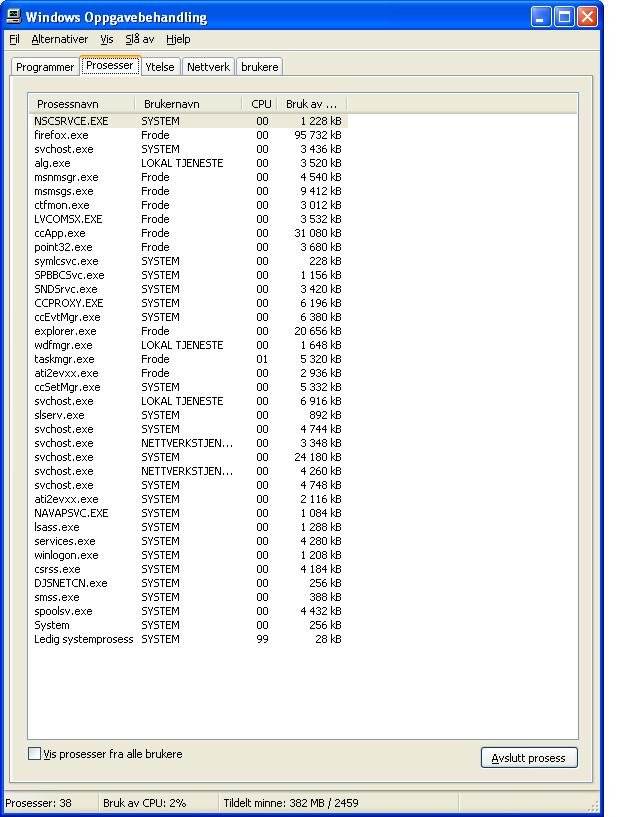Select the taskmgr.exe process
The height and width of the screenshot is (817, 640).
(x=188, y=359)
